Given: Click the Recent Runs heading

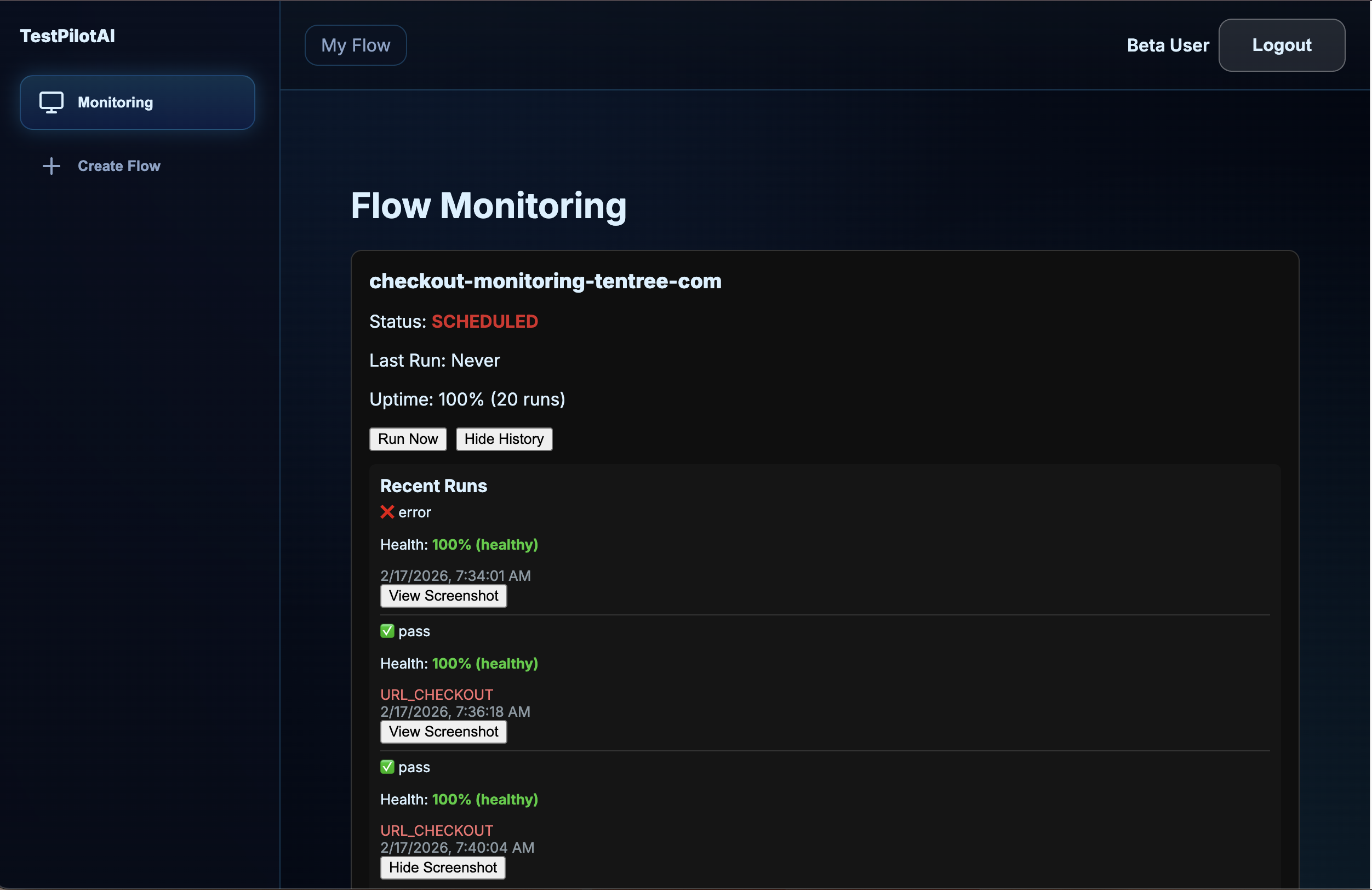Looking at the screenshot, I should [433, 486].
